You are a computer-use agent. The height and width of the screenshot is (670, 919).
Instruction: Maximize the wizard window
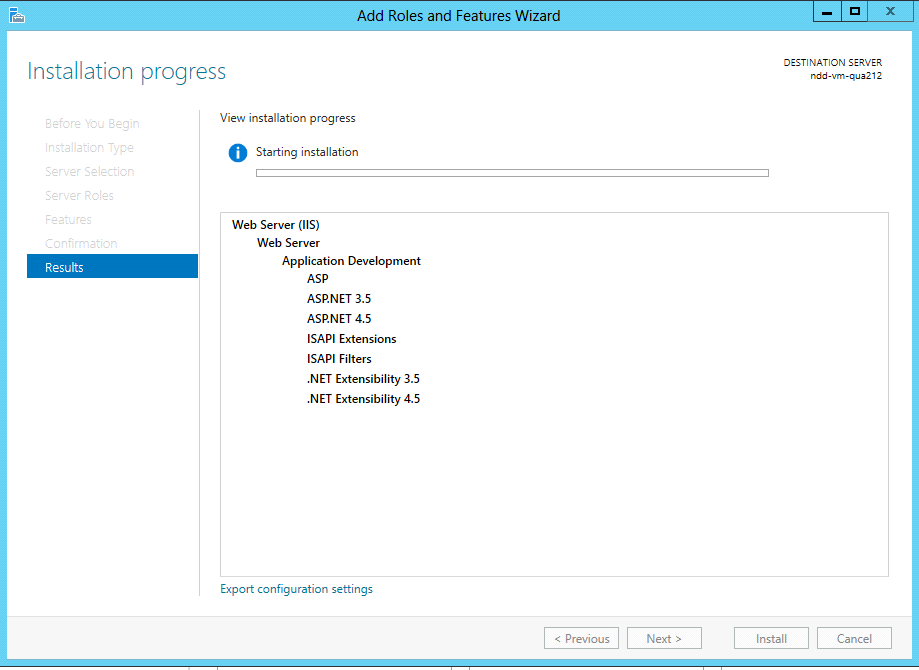click(x=854, y=12)
